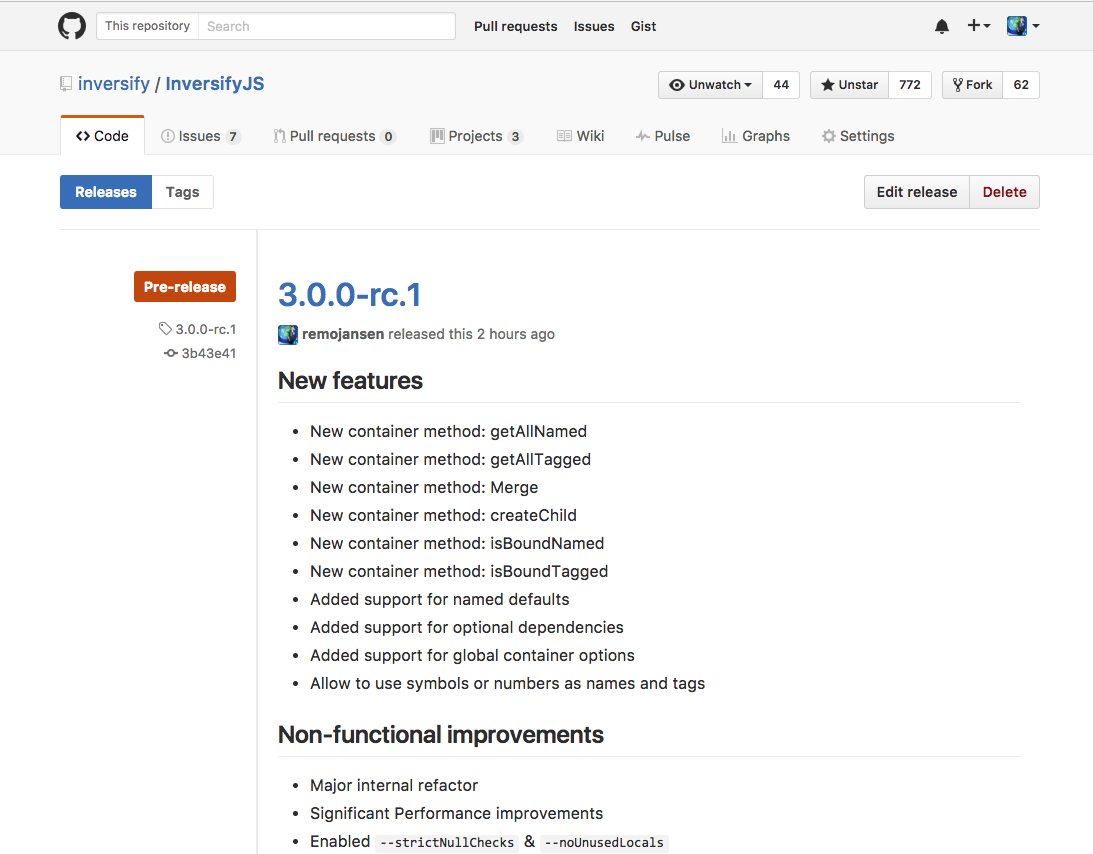Viewport: 1093px width, 854px height.
Task: Click 'Significant Performance improvements'
Action: [x=457, y=814]
